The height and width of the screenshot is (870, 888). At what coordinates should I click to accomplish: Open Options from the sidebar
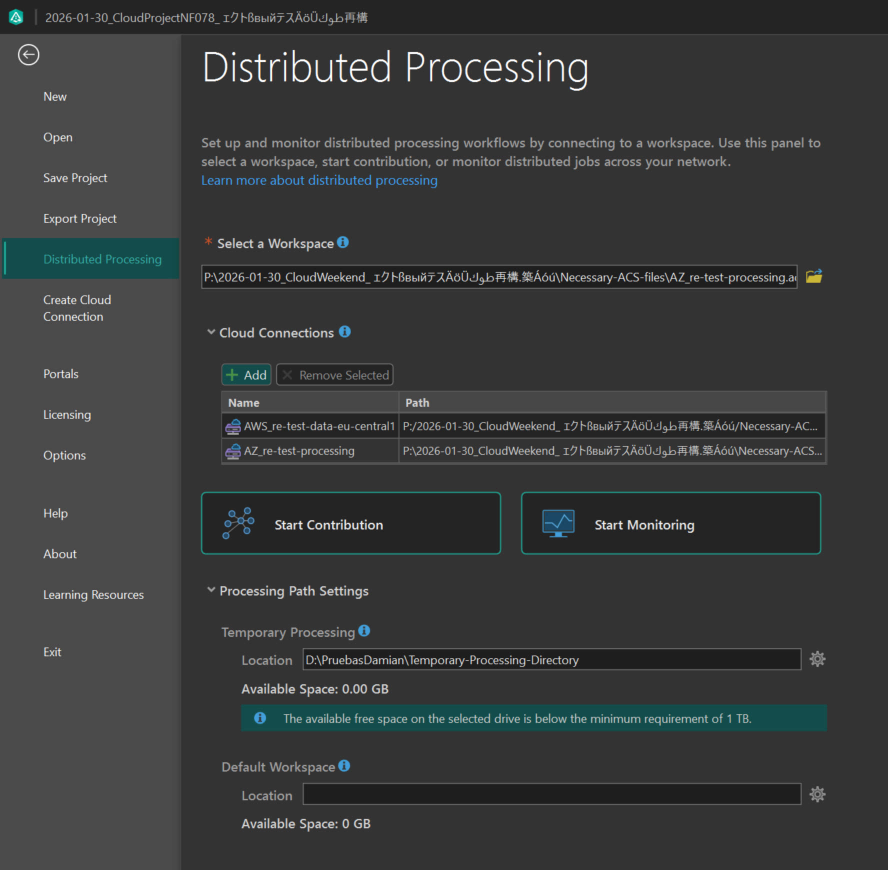(x=65, y=456)
